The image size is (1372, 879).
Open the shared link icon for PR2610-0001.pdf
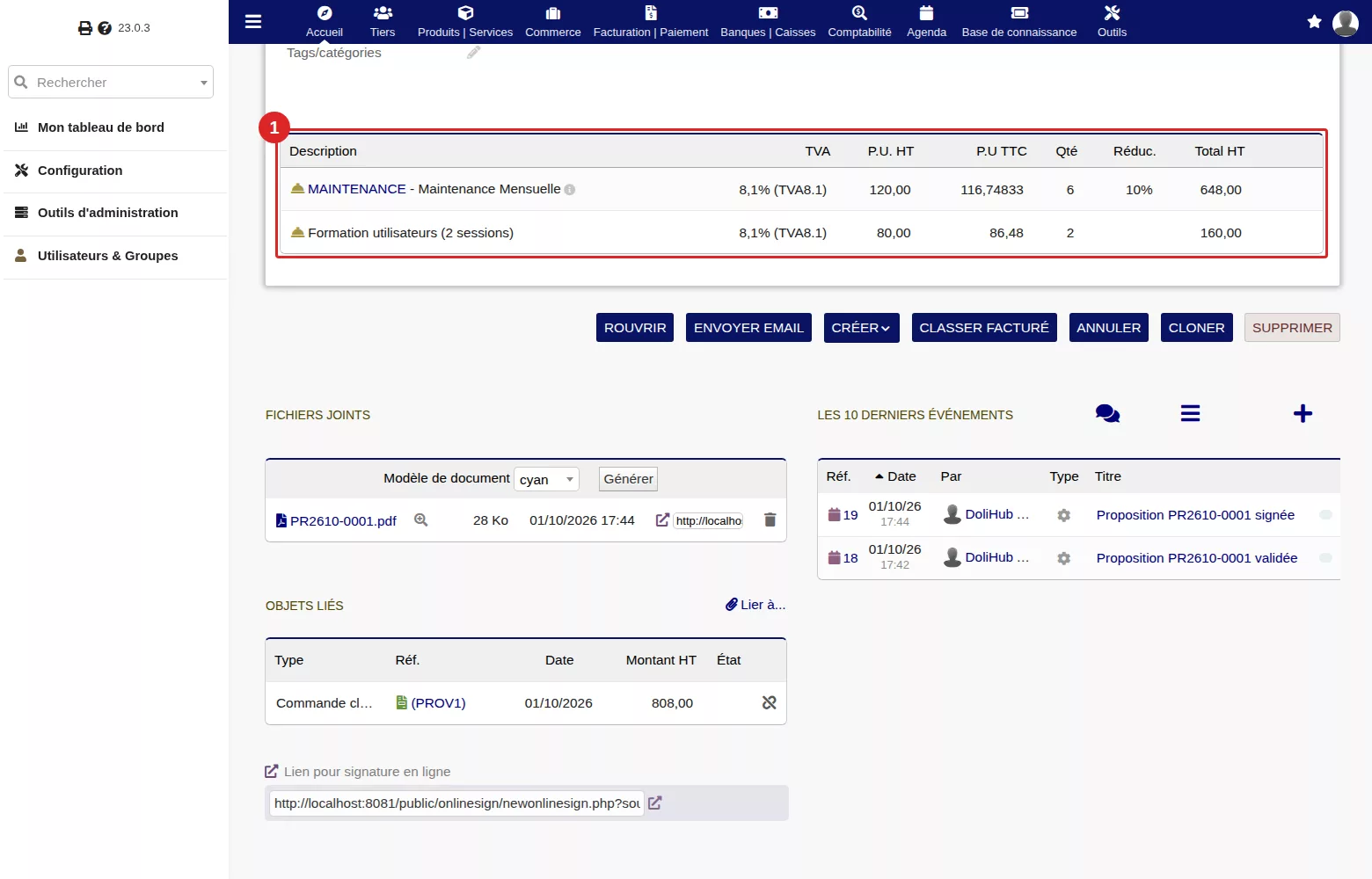pos(662,520)
